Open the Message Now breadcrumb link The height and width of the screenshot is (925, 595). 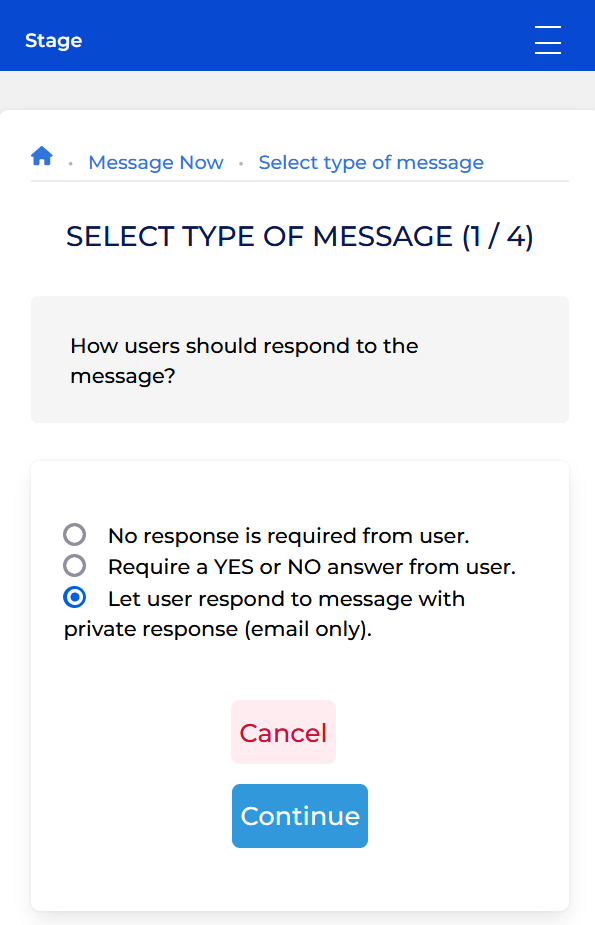point(156,162)
